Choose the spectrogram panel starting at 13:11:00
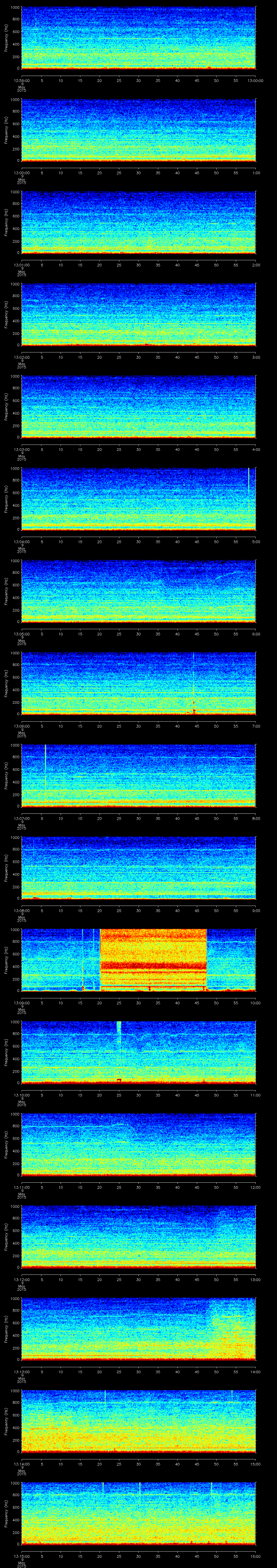Screen dimensions: 277x1568 point(139,1145)
